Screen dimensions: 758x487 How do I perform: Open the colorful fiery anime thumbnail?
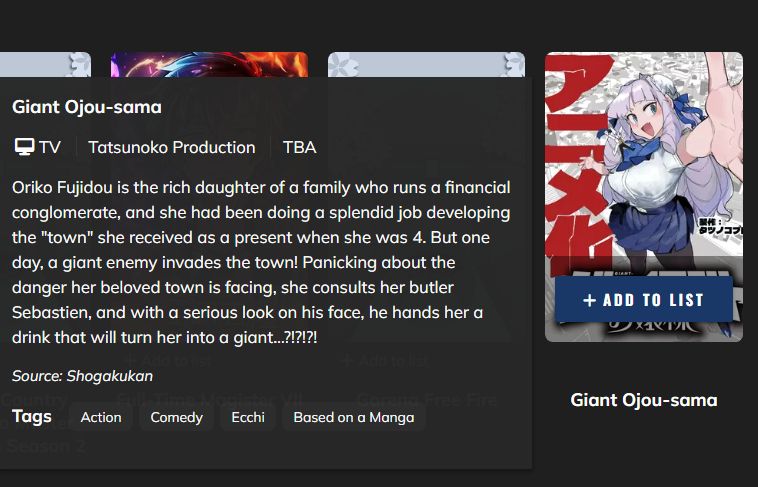208,64
